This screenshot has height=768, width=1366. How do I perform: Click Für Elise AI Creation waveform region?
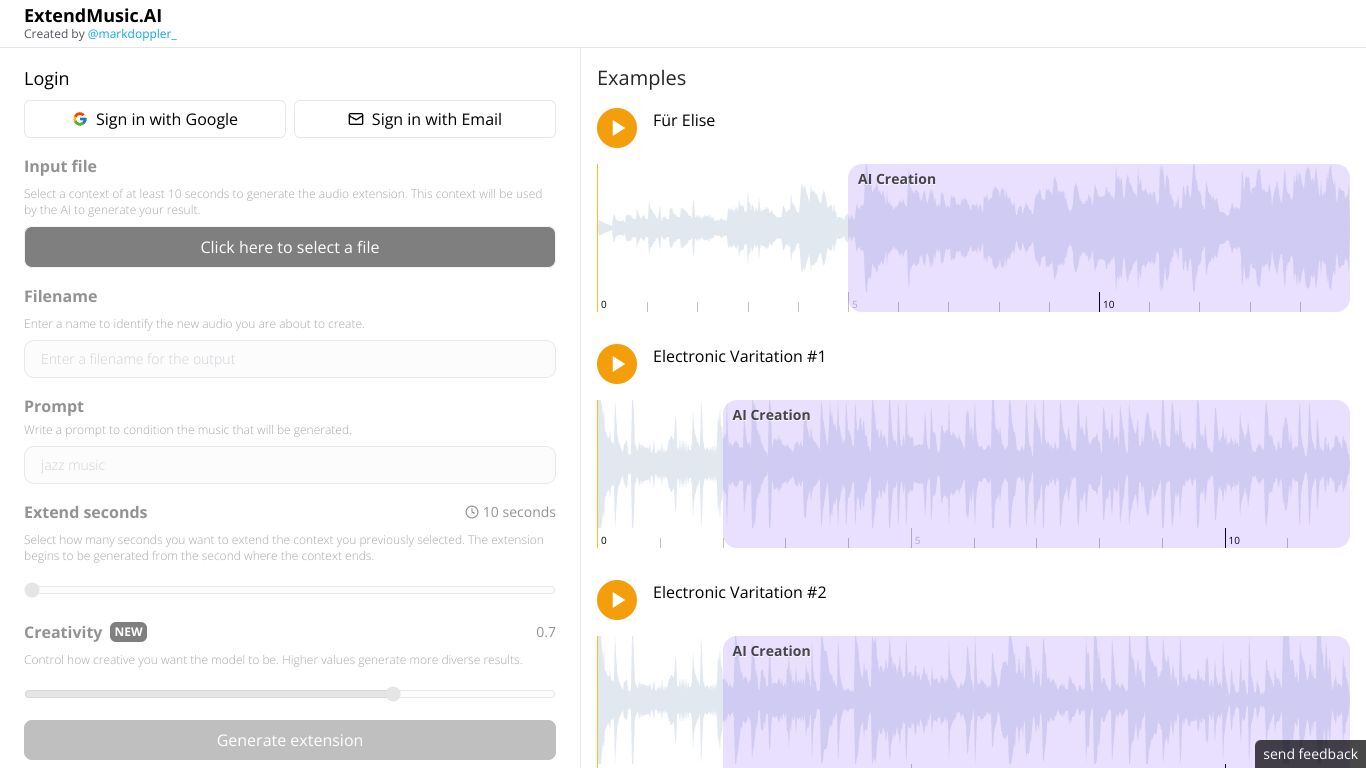tap(1099, 238)
